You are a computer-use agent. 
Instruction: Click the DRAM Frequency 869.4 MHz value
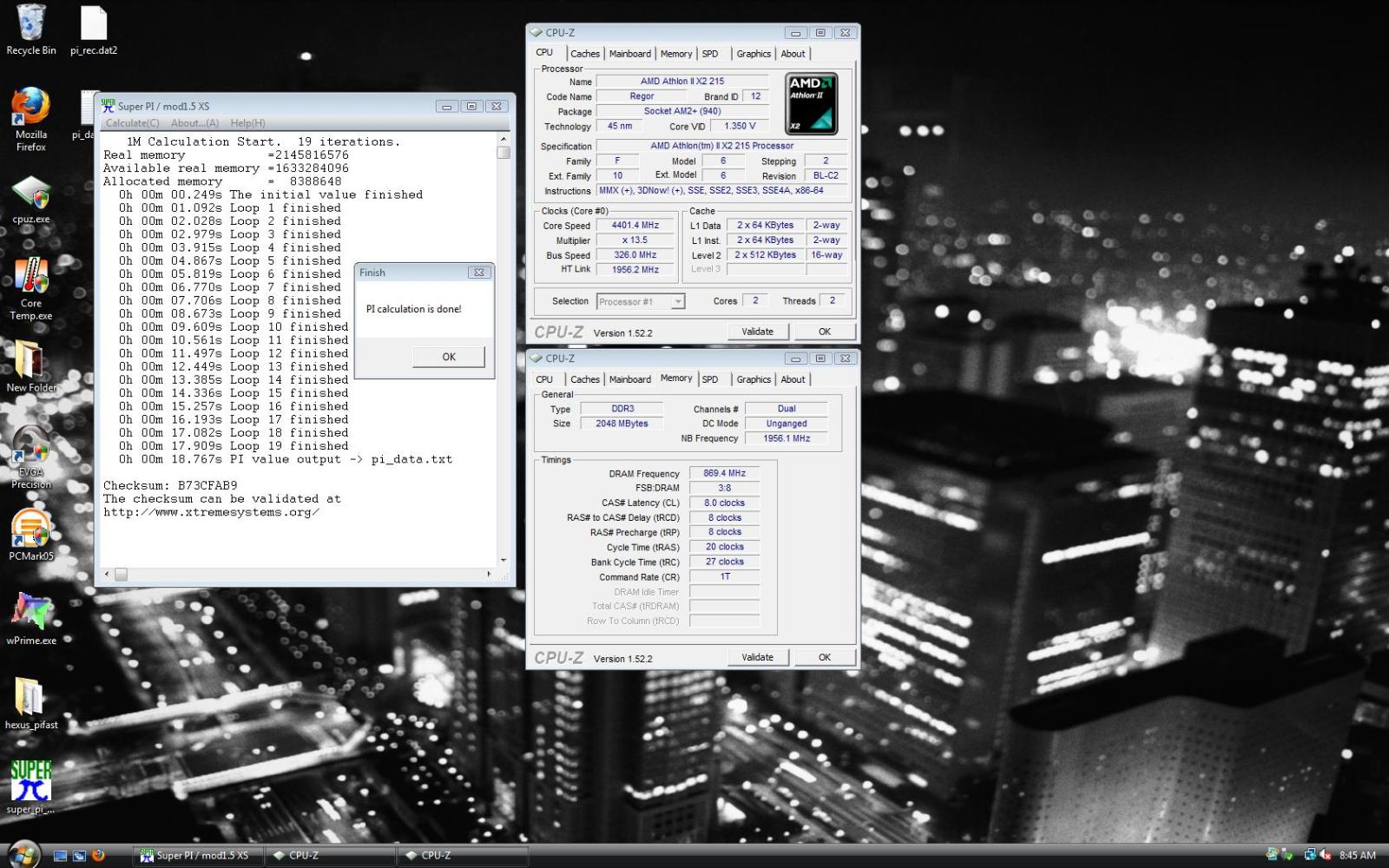pos(724,473)
